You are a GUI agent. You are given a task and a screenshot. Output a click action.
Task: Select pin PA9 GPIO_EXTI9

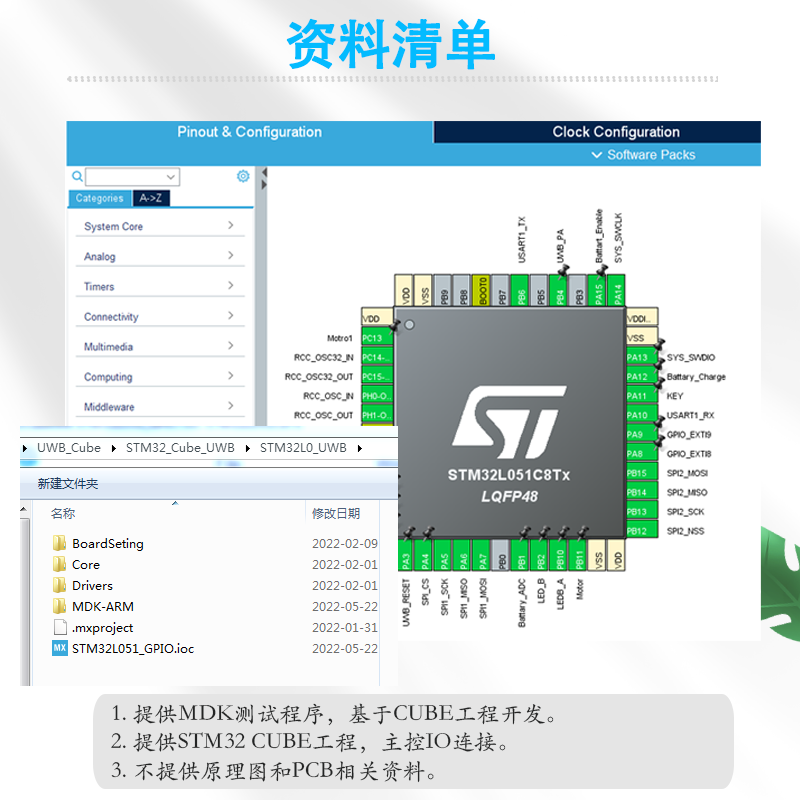point(642,435)
